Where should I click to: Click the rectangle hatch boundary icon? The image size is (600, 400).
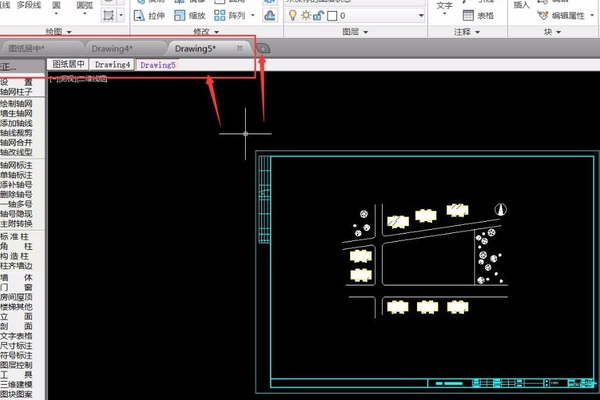(109, 16)
